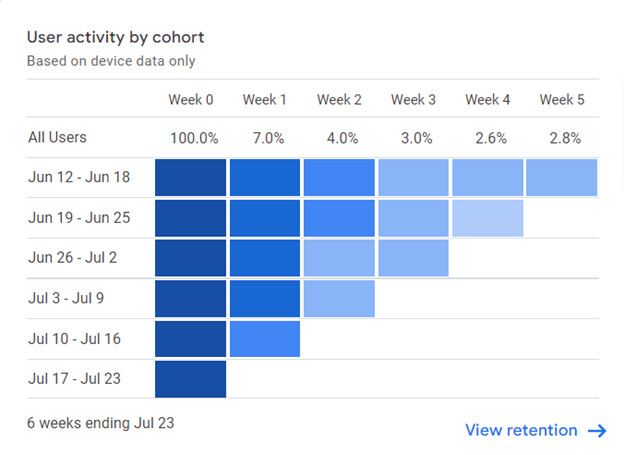The image size is (624, 455).
Task: Click the 2.8% Week 5 value
Action: (x=561, y=138)
